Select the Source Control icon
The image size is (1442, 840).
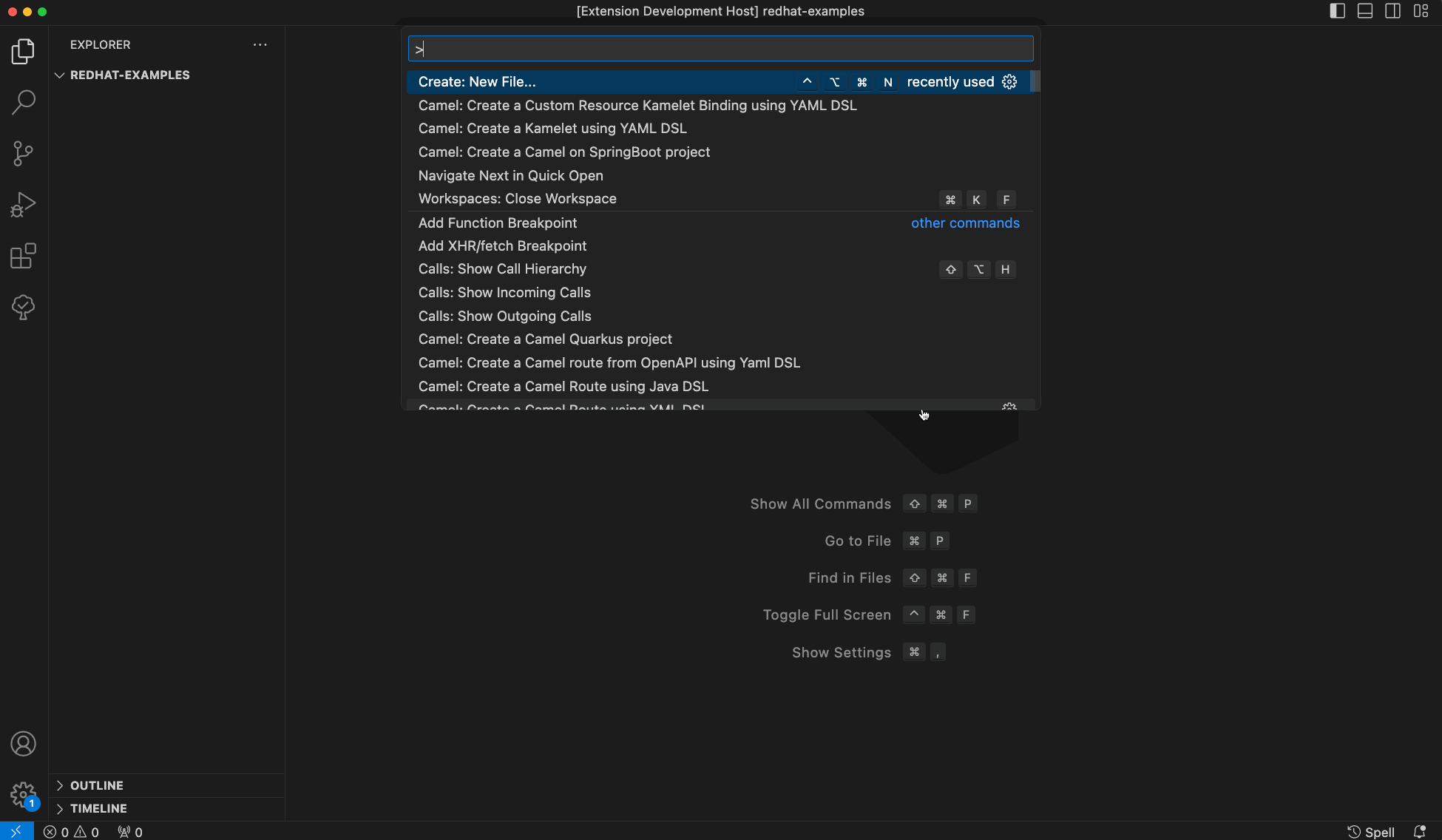tap(24, 153)
